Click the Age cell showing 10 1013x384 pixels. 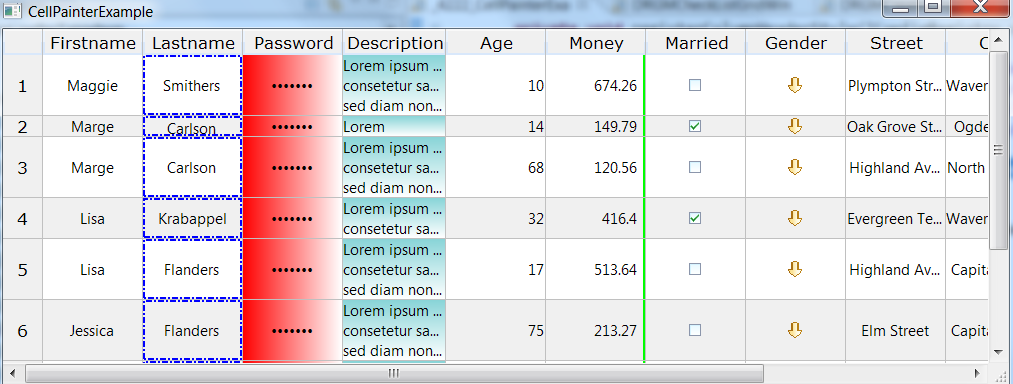coord(496,85)
